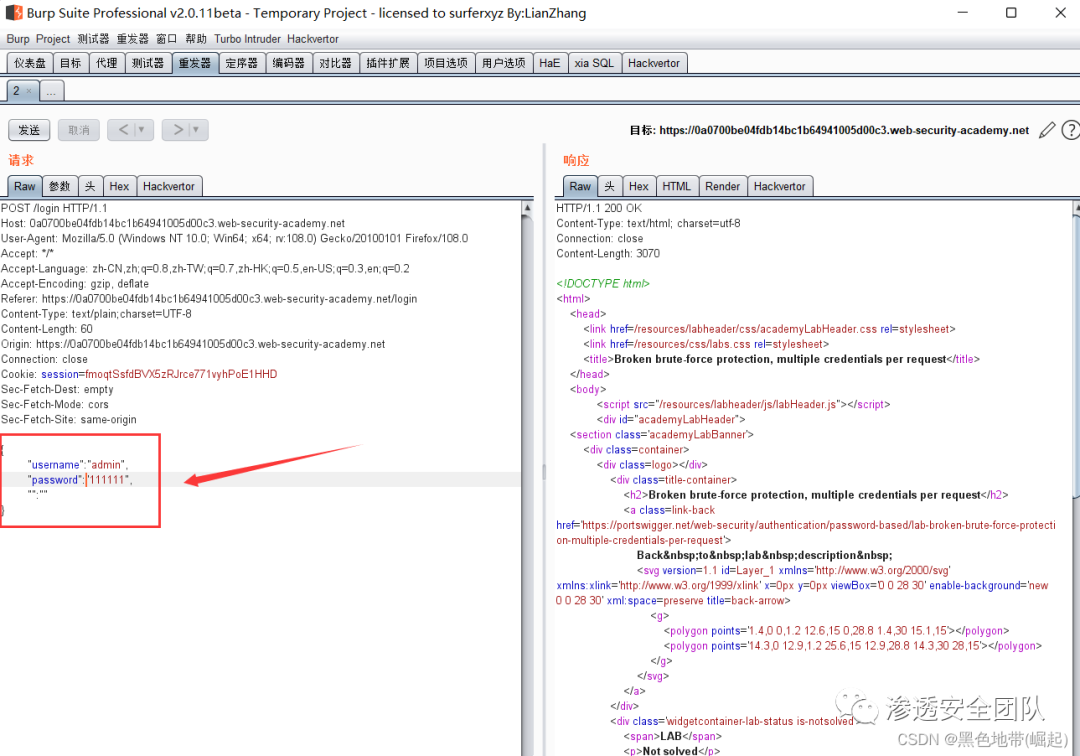Click the POST /login HTTP/1.1 line
Image resolution: width=1080 pixels, height=756 pixels.
[54, 208]
